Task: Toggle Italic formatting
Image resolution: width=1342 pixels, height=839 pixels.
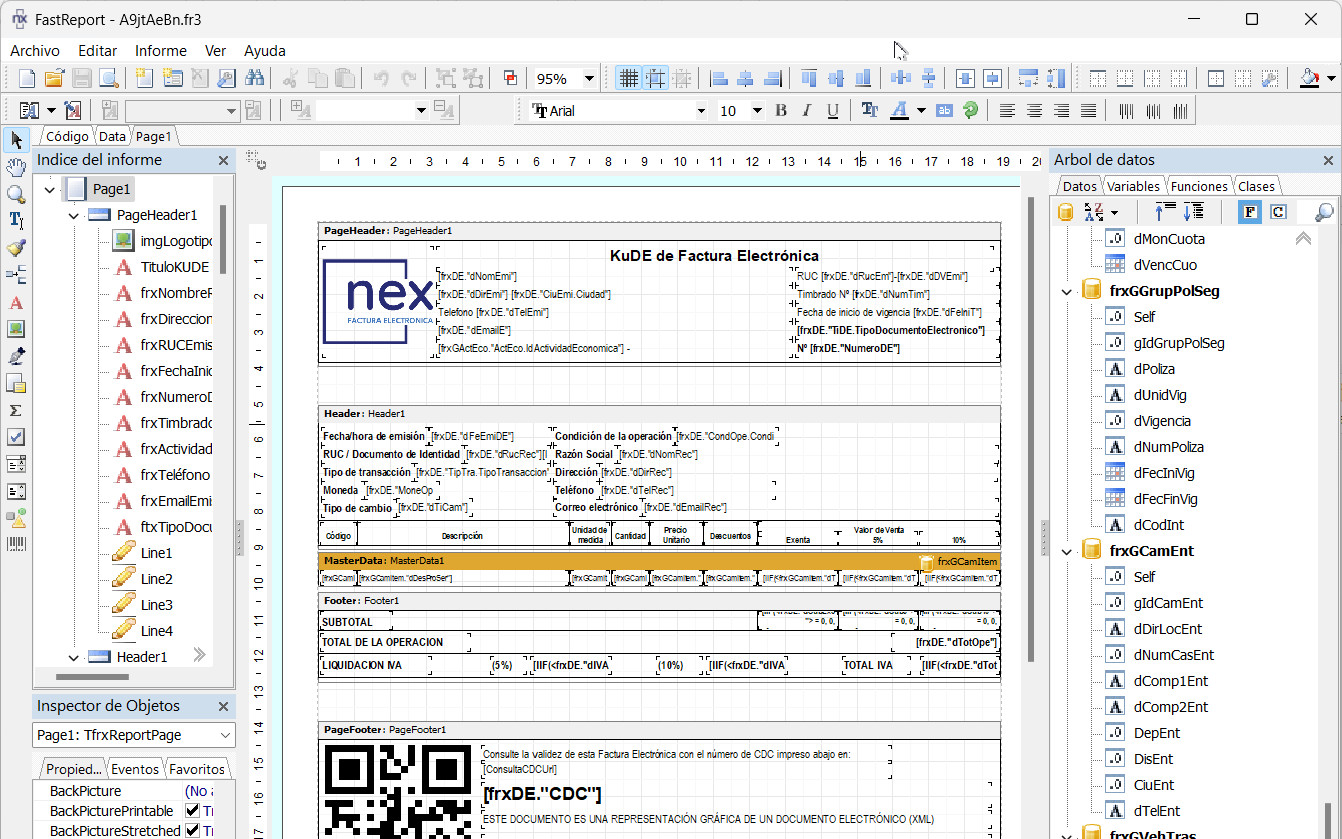Action: 806,111
